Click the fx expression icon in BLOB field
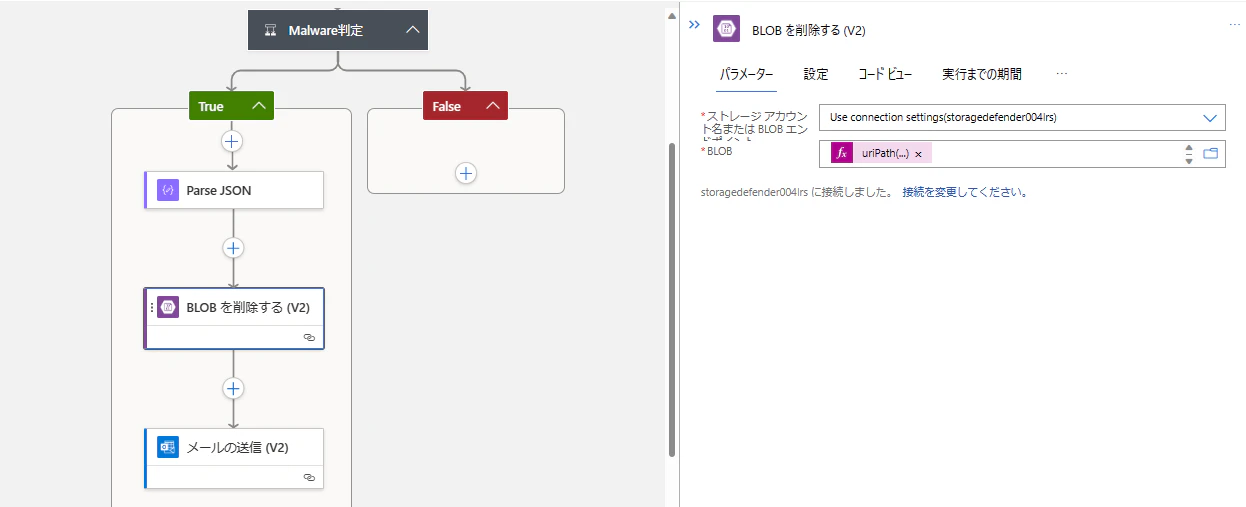Viewport: 1246px width, 507px height. coord(842,153)
